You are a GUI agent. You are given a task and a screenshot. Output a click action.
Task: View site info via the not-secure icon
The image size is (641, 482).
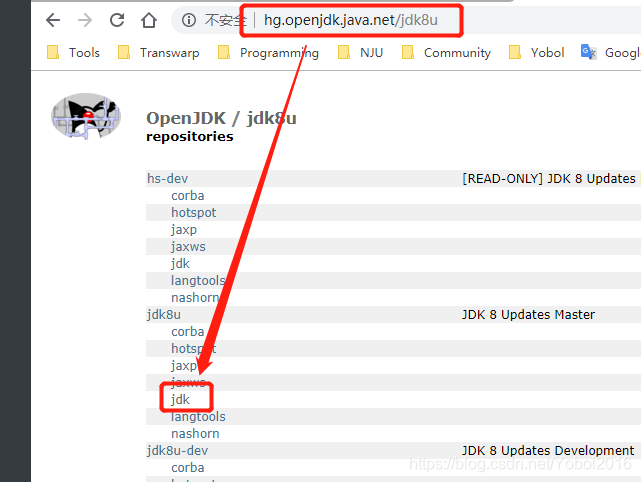click(x=189, y=20)
